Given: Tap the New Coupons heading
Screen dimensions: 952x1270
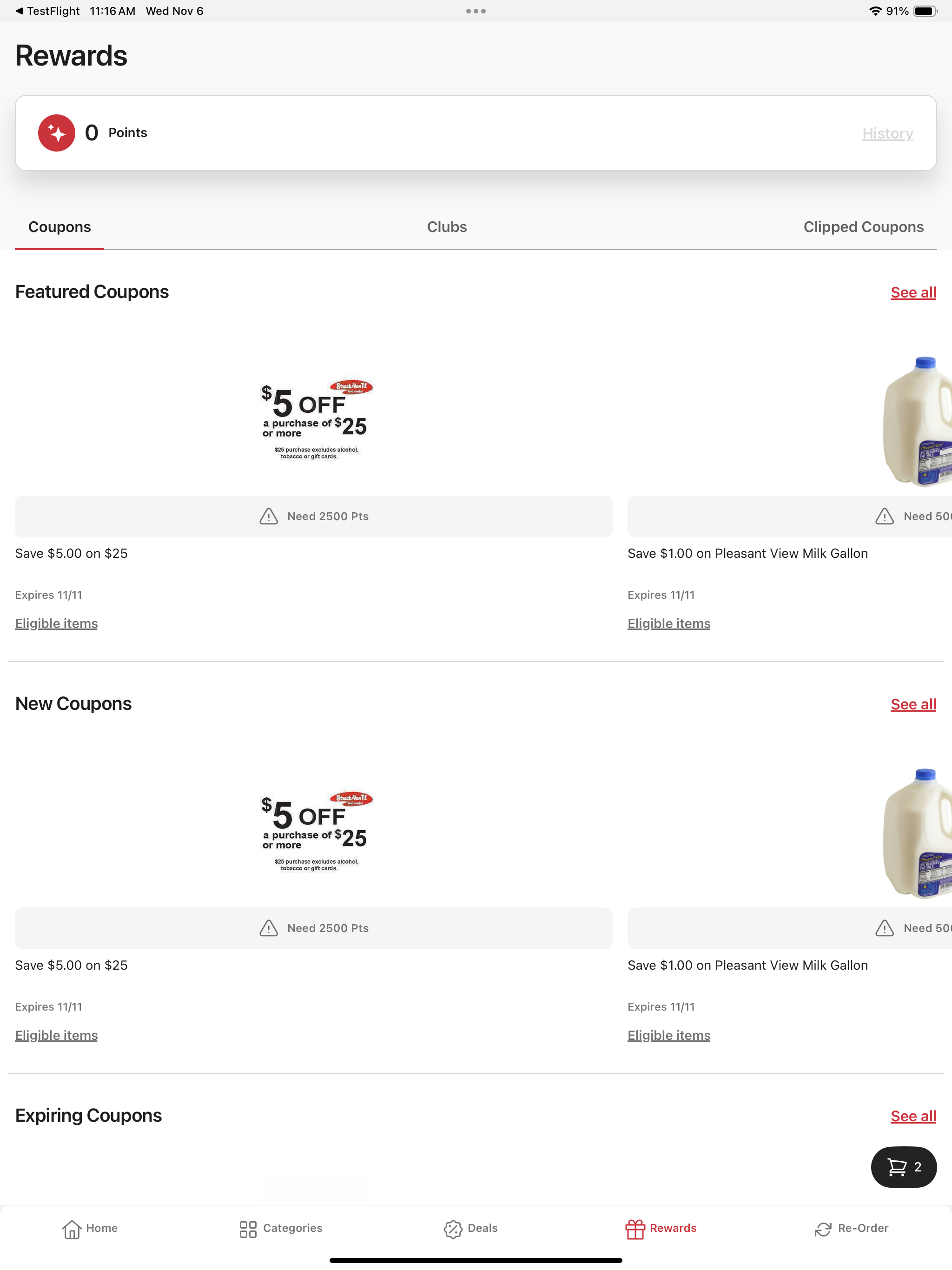Looking at the screenshot, I should (73, 703).
